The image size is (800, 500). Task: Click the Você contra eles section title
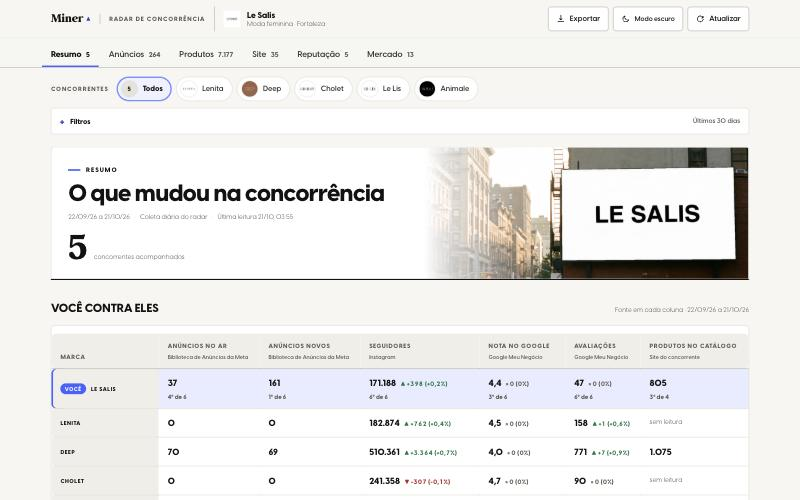tap(105, 308)
